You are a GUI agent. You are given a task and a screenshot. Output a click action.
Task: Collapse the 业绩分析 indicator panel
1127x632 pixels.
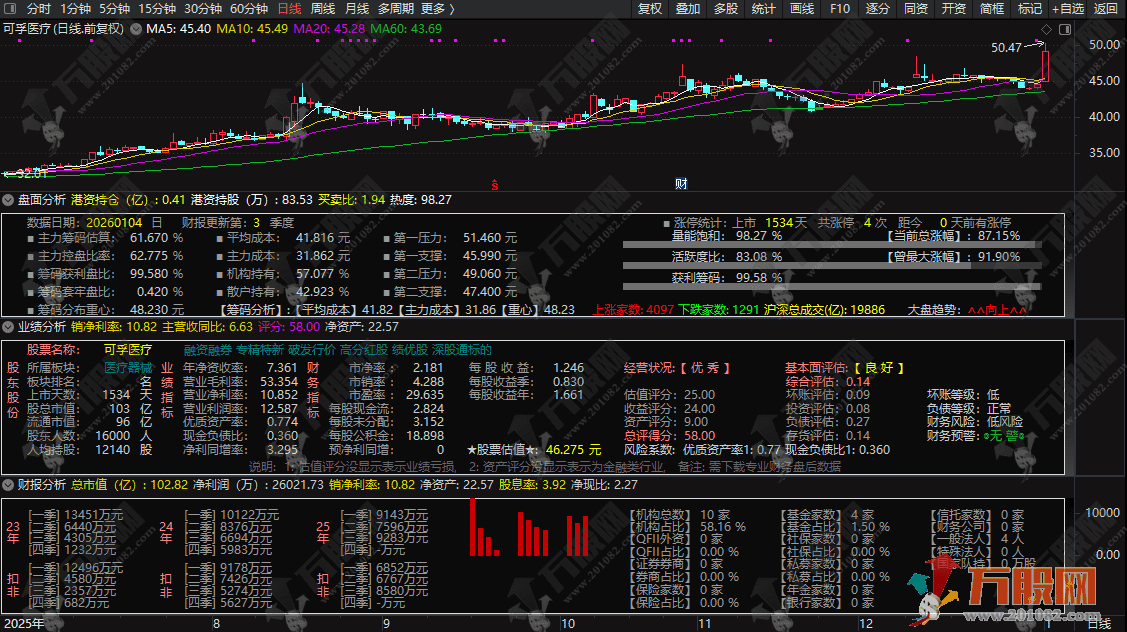click(x=9, y=327)
